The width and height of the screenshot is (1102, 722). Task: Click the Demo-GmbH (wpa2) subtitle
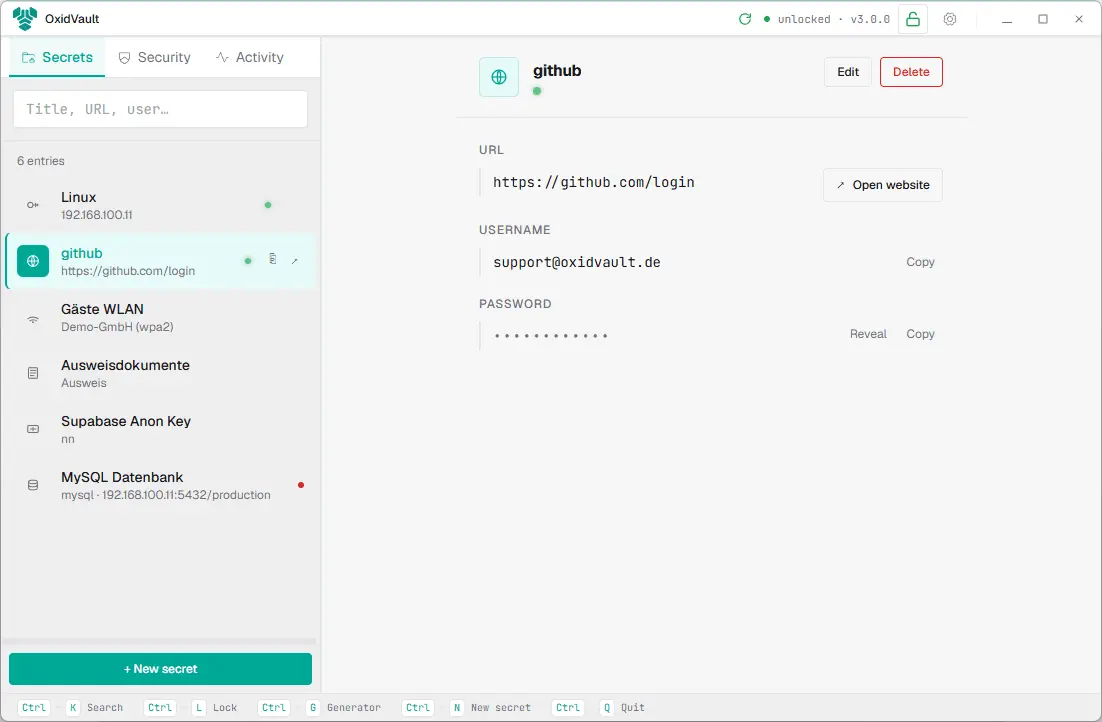(117, 327)
